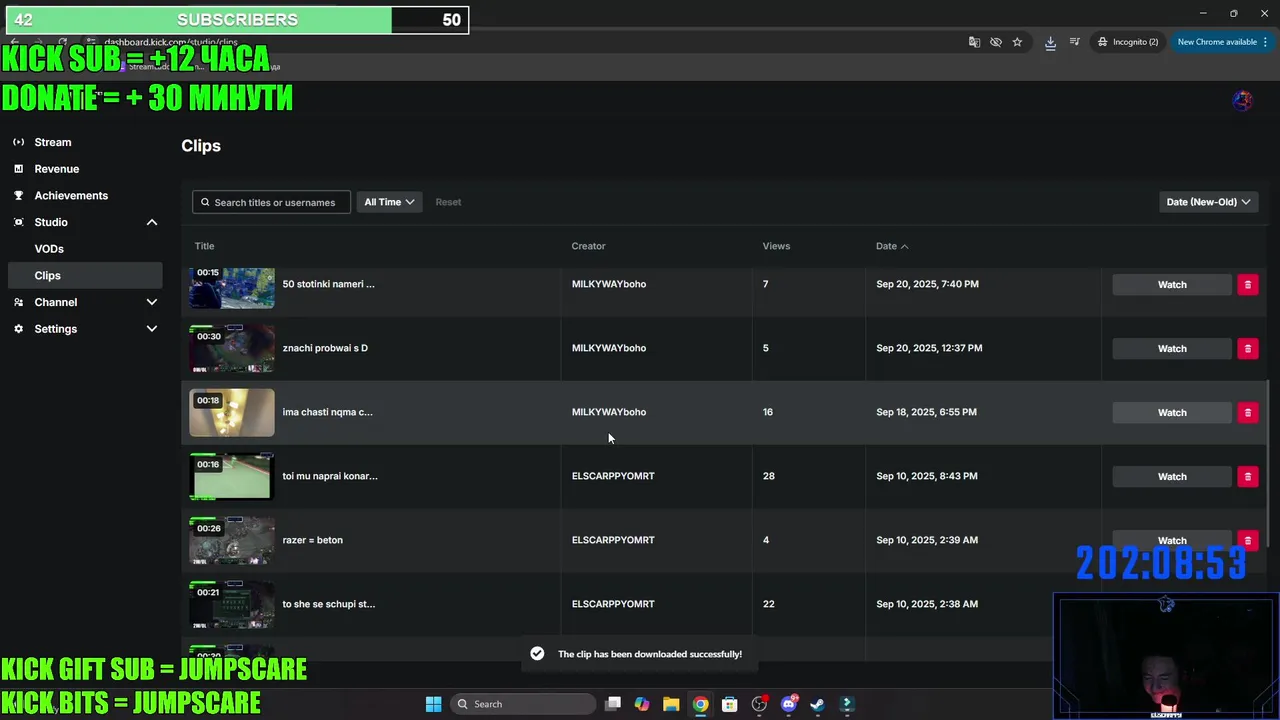Open the Date (New-Old) sort dropdown
The height and width of the screenshot is (720, 1280).
[1208, 202]
